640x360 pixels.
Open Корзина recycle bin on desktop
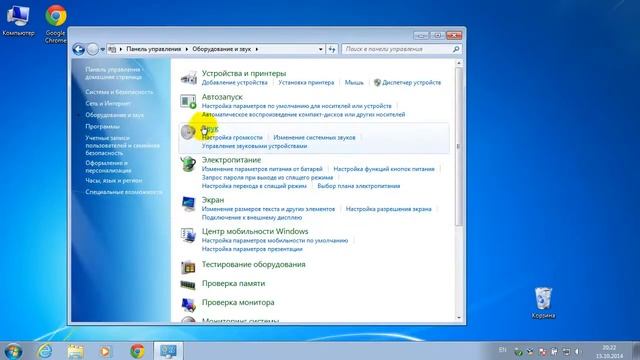(543, 303)
